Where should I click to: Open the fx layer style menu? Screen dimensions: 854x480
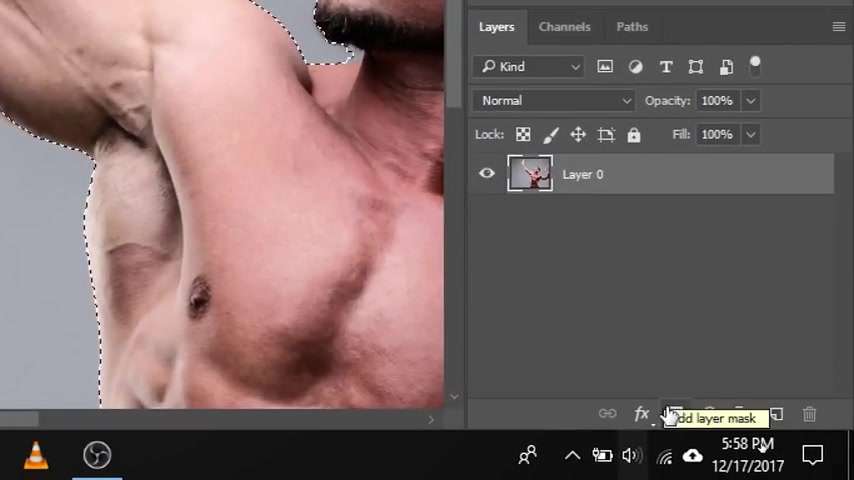click(642, 414)
